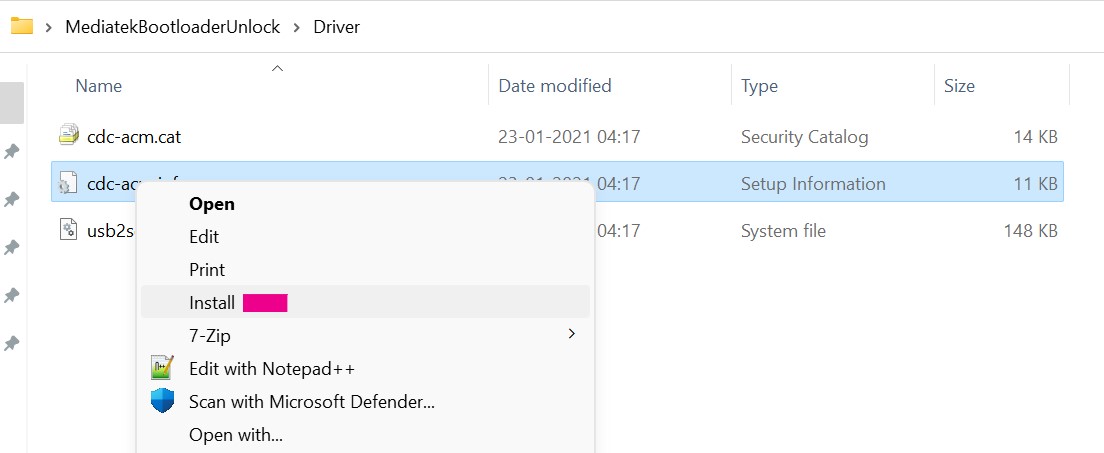Select the Open with... menu entry

click(236, 435)
